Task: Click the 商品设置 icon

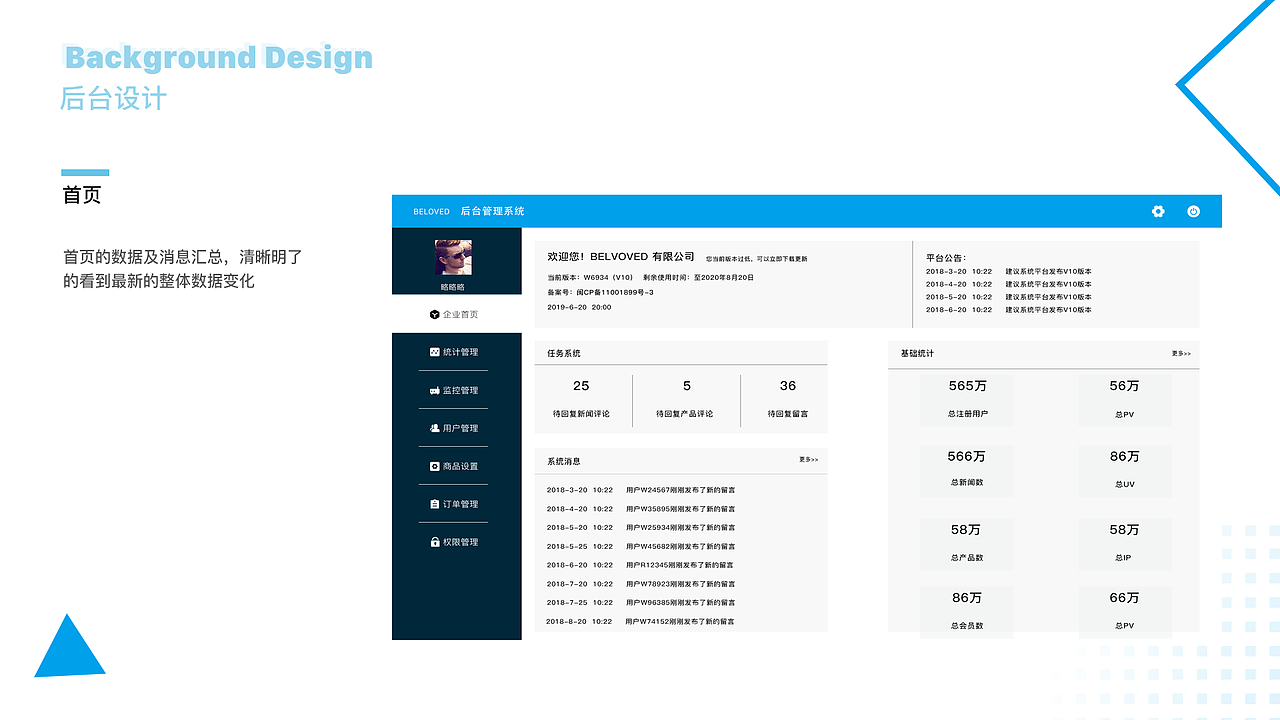Action: click(435, 466)
